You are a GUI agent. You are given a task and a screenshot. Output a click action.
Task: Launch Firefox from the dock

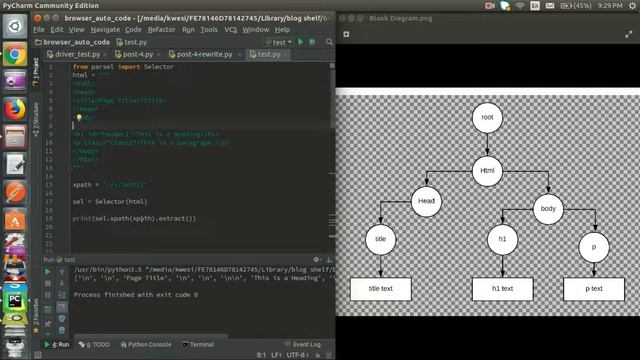pyautogui.click(x=15, y=109)
